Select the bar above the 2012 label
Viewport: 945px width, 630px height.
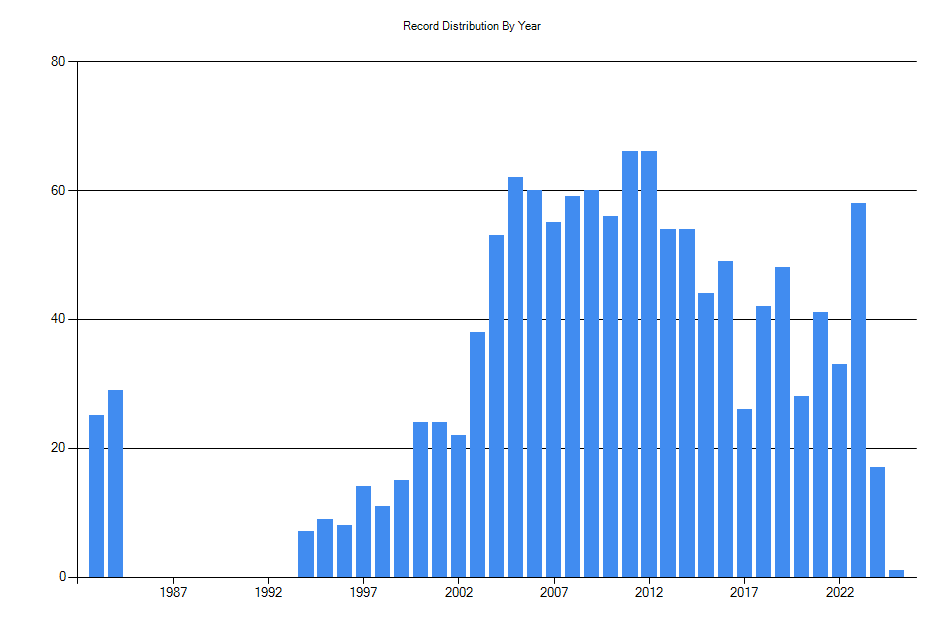[x=649, y=364]
